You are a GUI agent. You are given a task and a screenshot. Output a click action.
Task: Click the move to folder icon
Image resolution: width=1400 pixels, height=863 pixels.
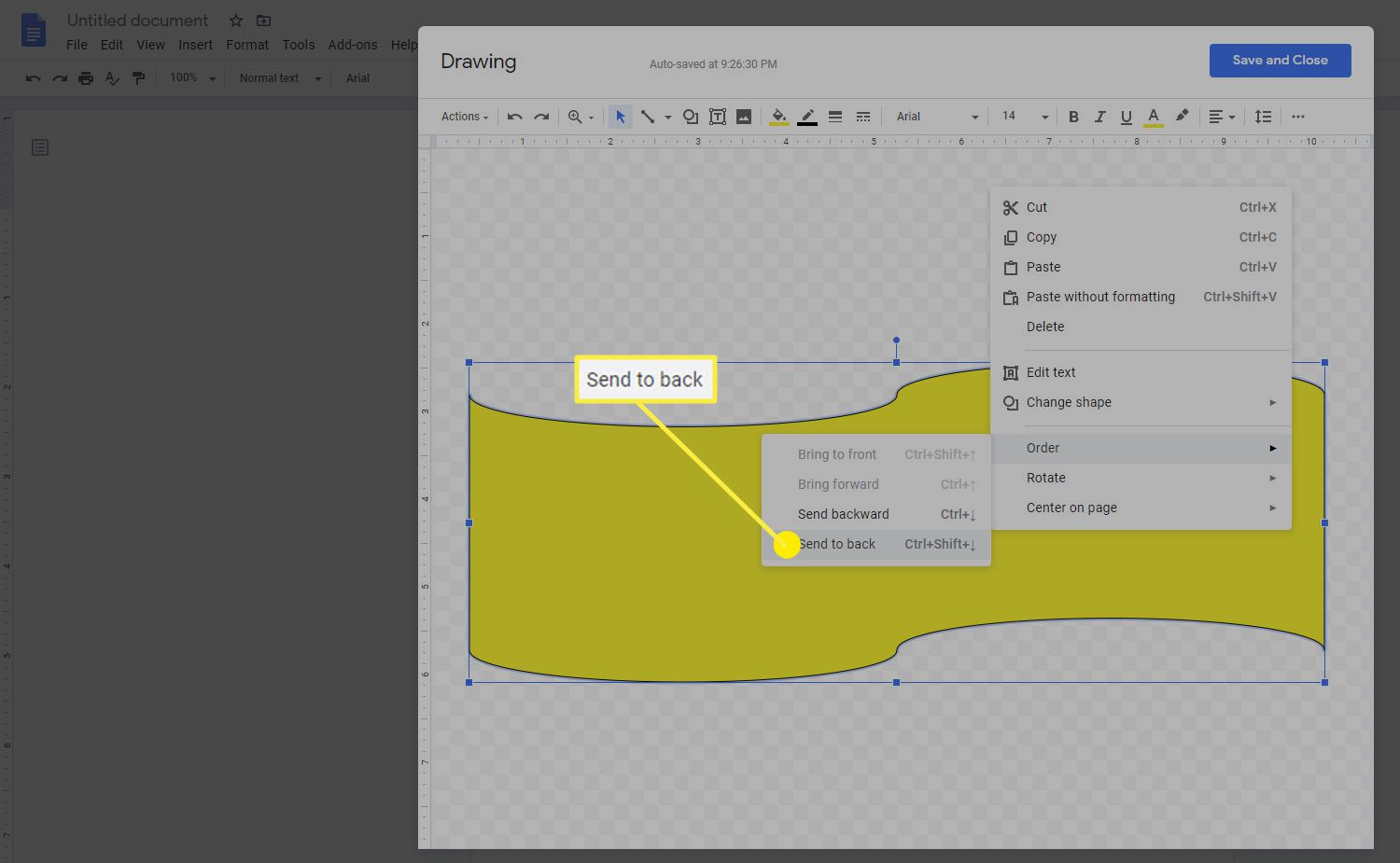click(x=264, y=21)
